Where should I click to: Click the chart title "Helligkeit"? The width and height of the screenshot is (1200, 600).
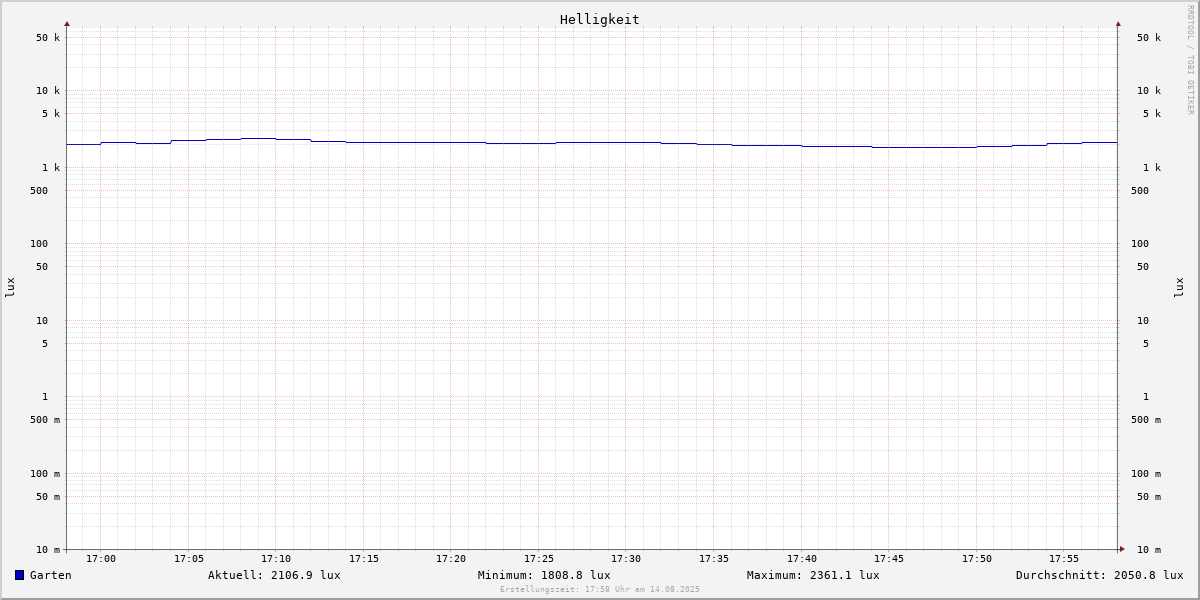pos(600,19)
